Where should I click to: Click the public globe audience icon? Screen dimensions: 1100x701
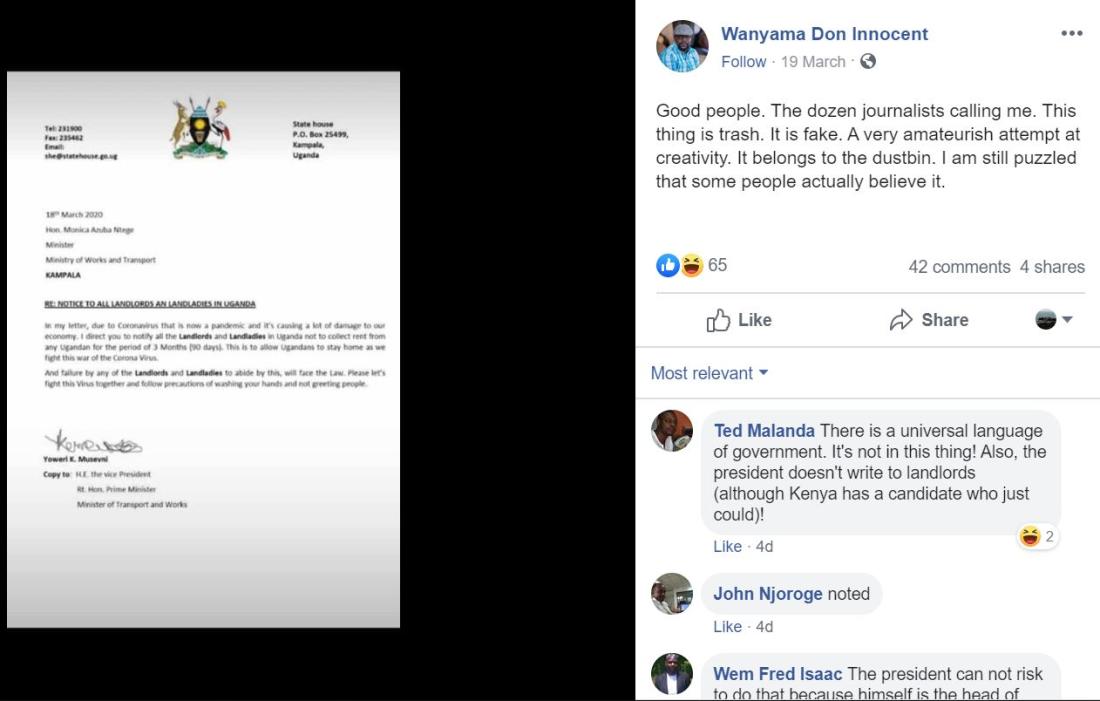pyautogui.click(x=868, y=62)
